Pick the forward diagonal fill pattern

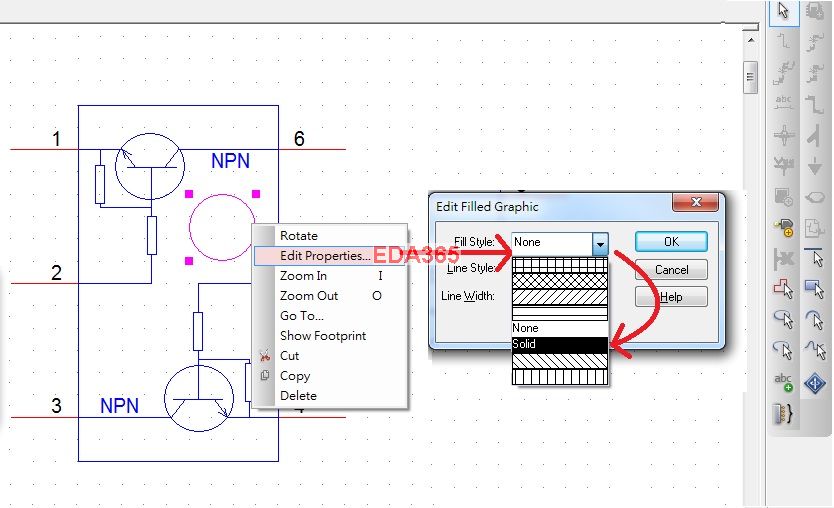560,297
